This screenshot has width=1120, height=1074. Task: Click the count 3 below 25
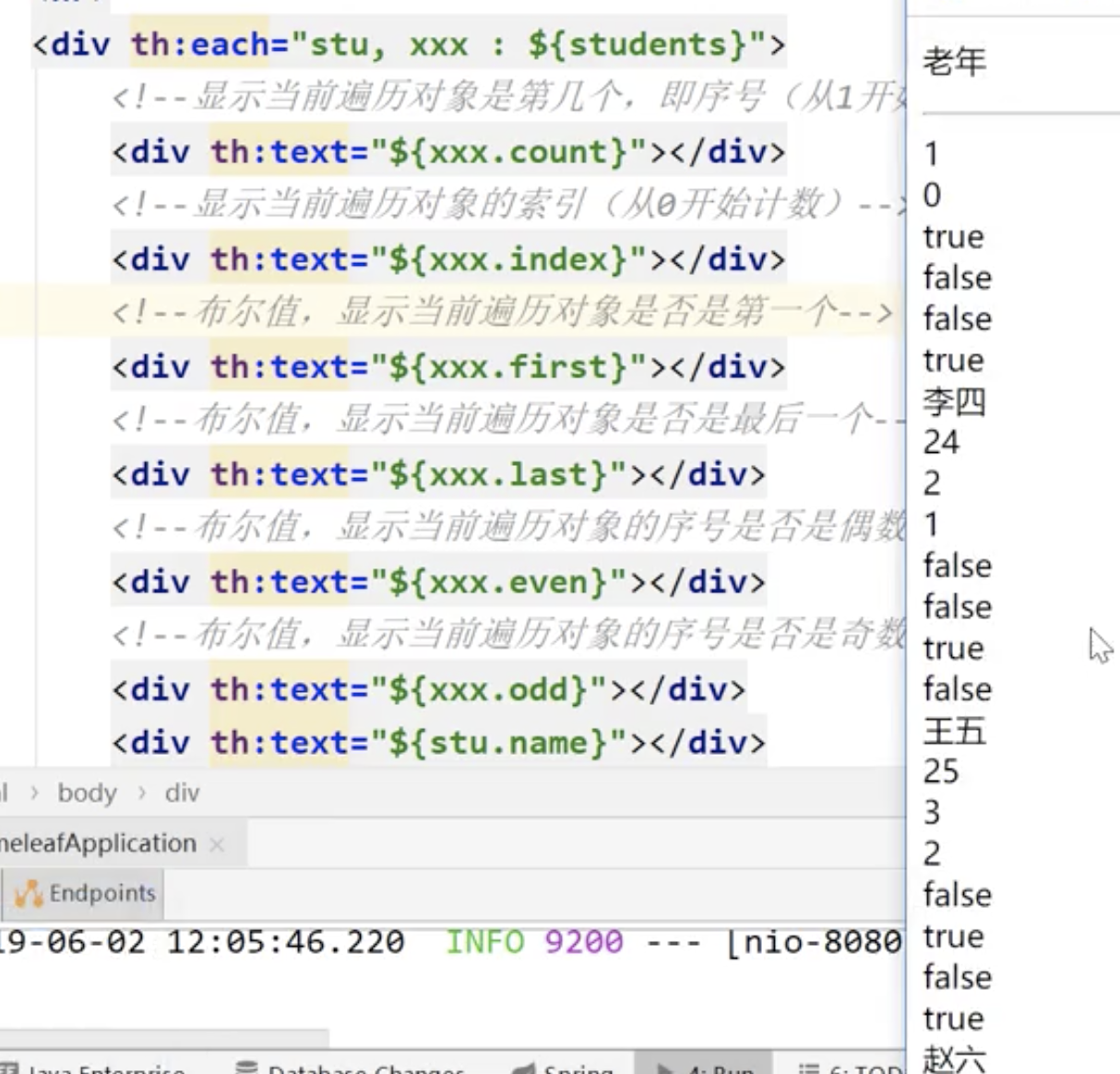click(x=932, y=813)
